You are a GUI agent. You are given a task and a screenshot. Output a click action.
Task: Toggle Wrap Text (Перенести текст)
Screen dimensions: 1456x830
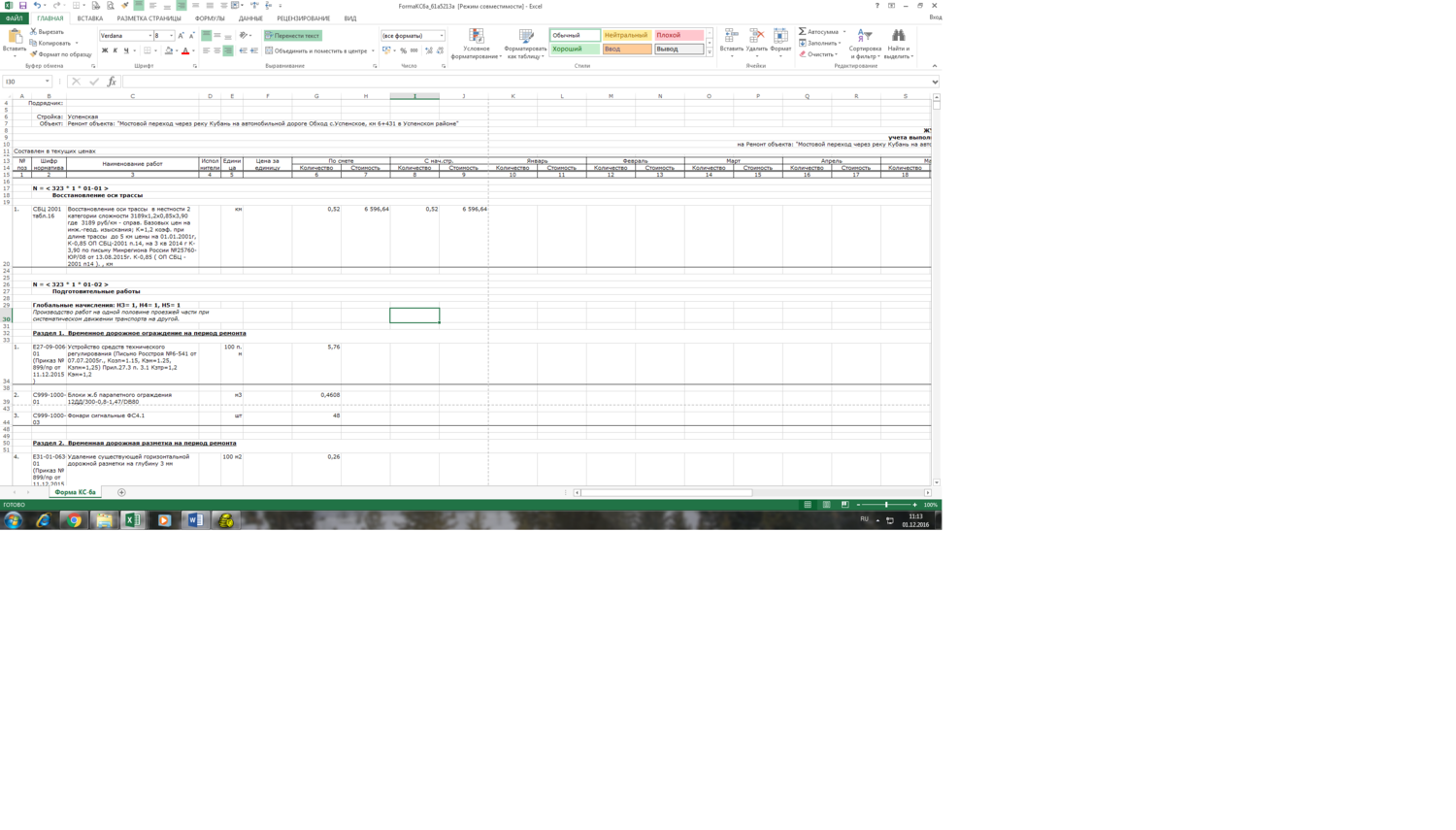click(x=292, y=36)
